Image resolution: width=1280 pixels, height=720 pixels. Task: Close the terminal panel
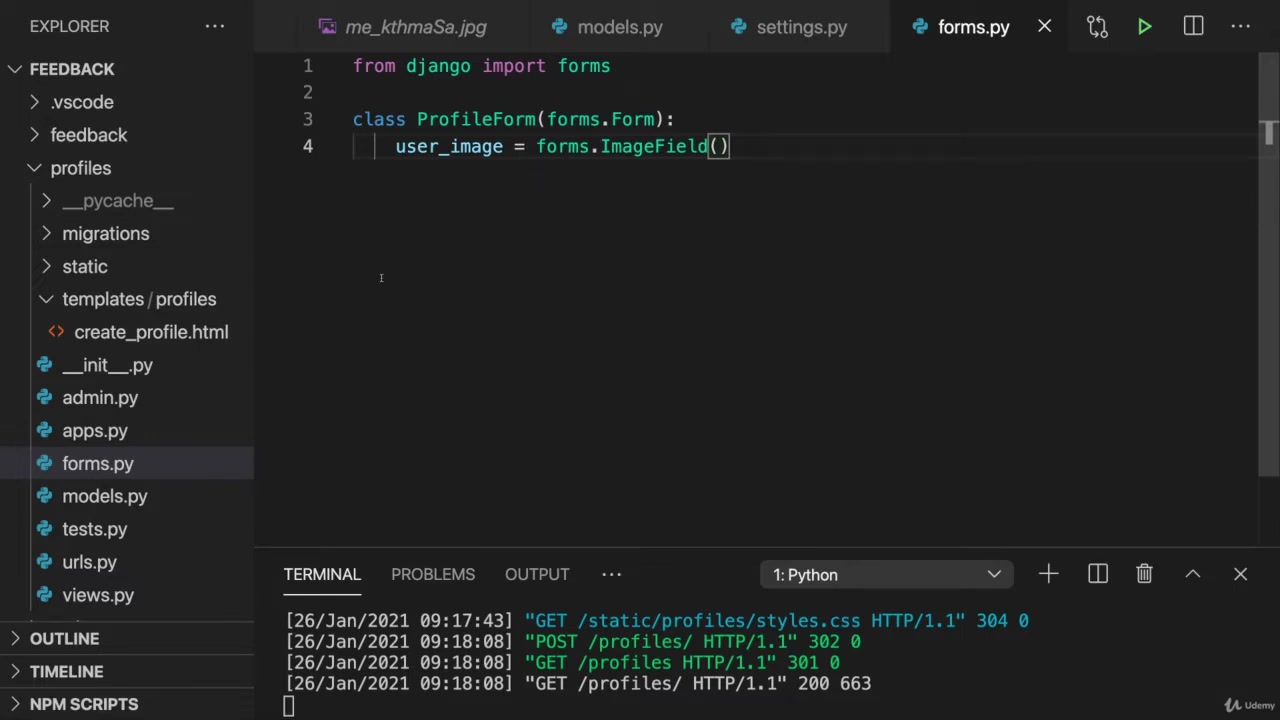pyautogui.click(x=1240, y=574)
